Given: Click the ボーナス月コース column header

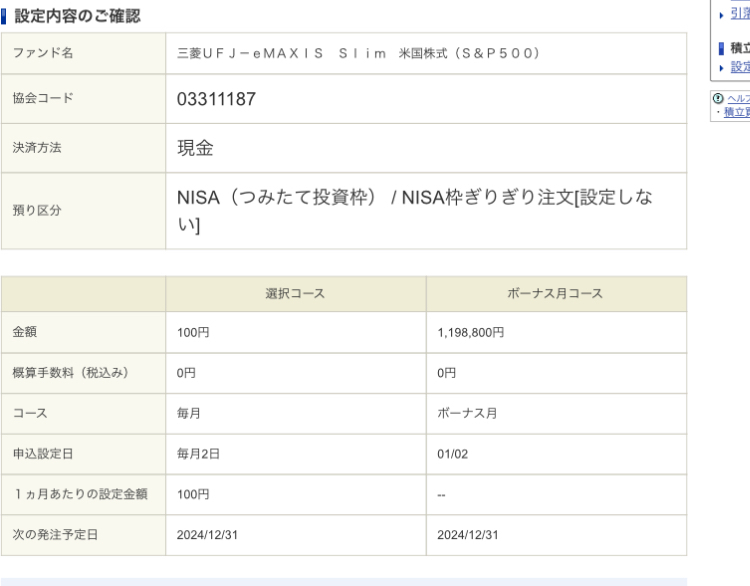Looking at the screenshot, I should [555, 293].
